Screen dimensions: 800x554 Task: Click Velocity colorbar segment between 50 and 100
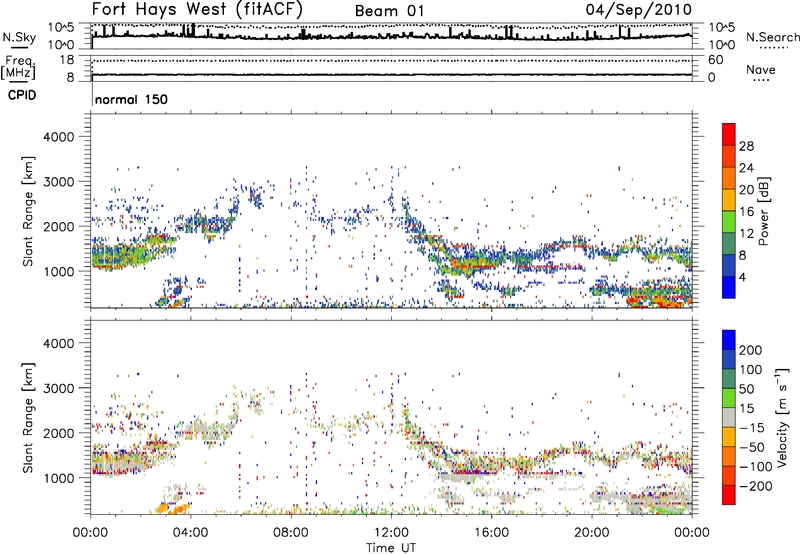pyautogui.click(x=729, y=379)
